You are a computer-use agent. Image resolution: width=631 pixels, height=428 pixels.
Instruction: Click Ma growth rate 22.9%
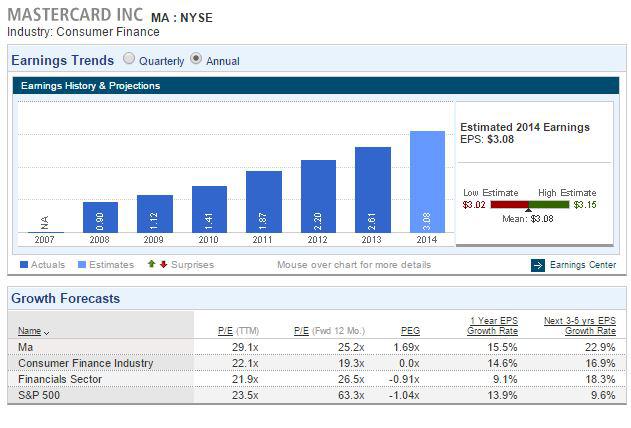pyautogui.click(x=600, y=347)
